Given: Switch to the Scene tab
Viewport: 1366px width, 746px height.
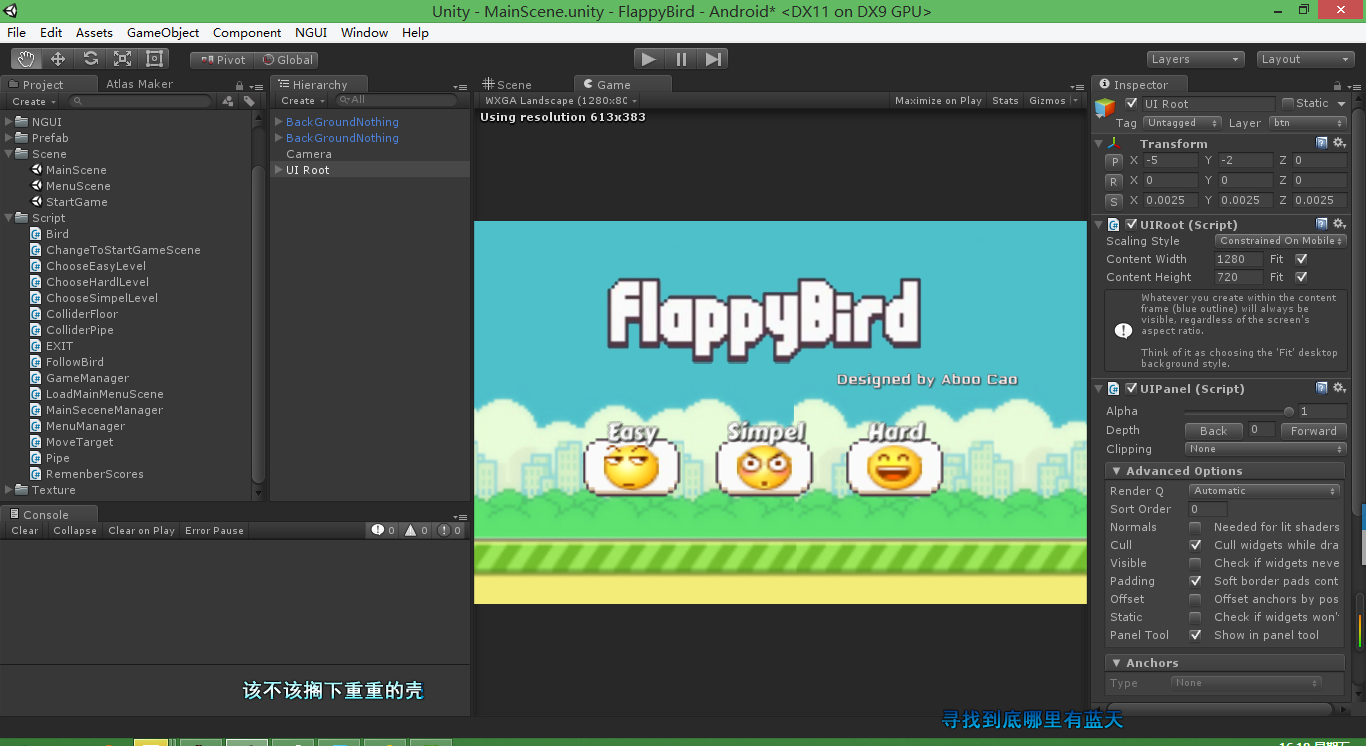Looking at the screenshot, I should [x=507, y=85].
